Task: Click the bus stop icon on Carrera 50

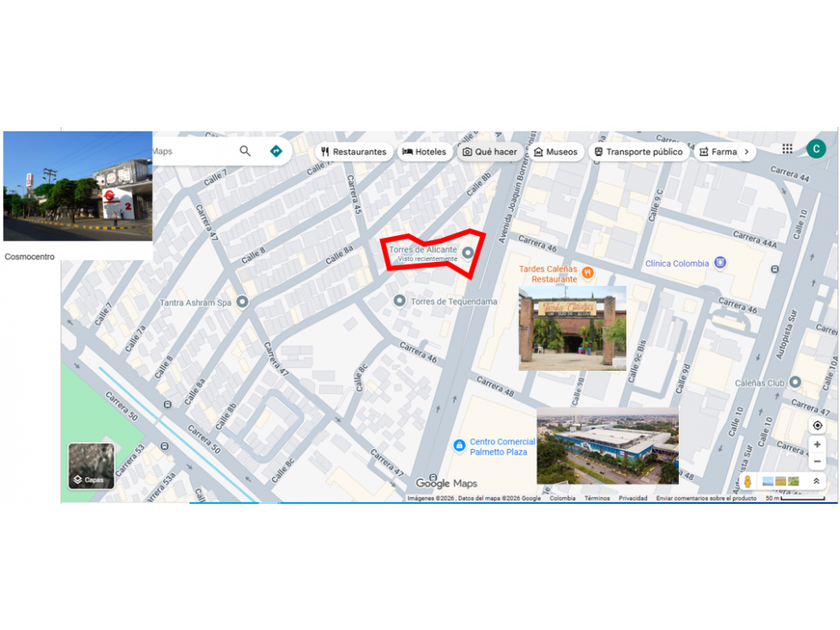Action: point(164,446)
